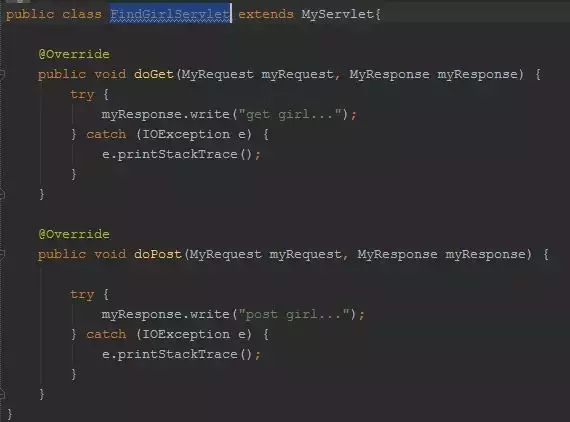570x422 pixels.
Task: Click the MyServlet superclass name
Action: click(x=337, y=15)
